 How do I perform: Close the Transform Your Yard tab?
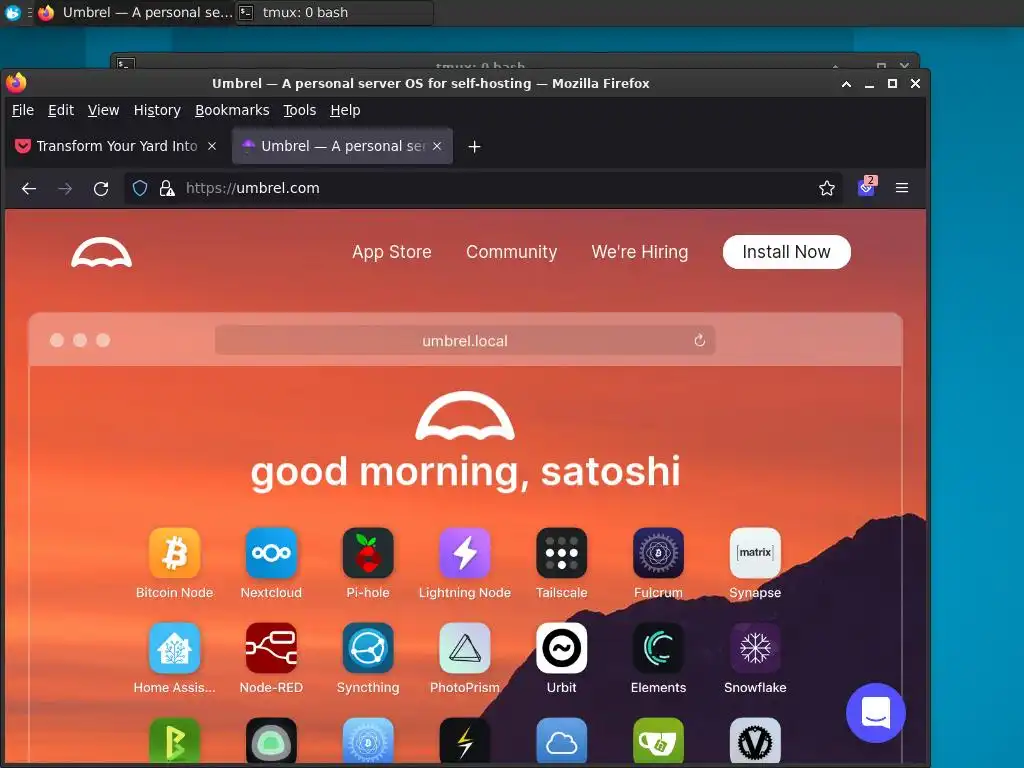point(212,146)
